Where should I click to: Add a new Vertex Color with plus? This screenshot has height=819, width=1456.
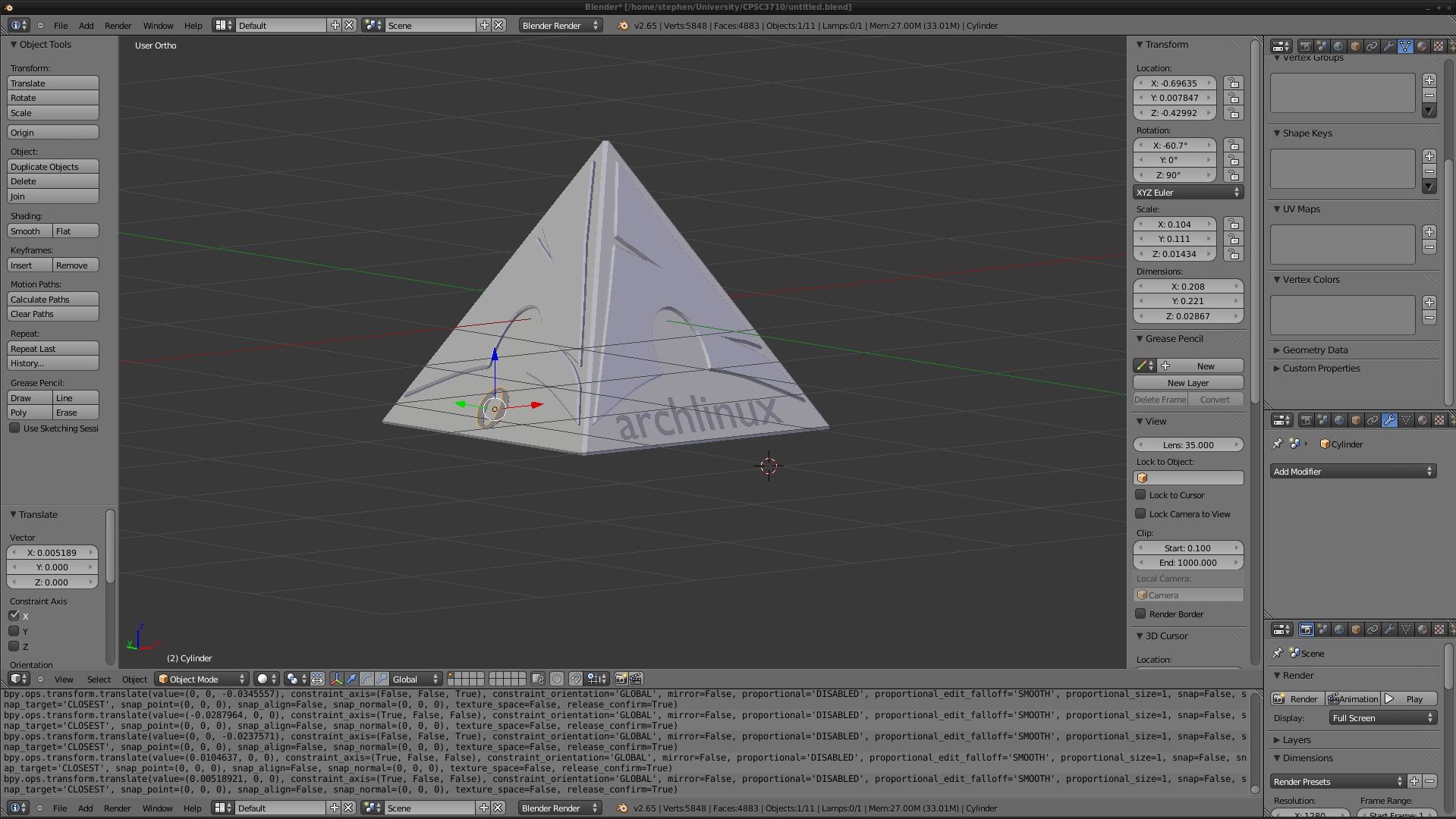point(1429,303)
